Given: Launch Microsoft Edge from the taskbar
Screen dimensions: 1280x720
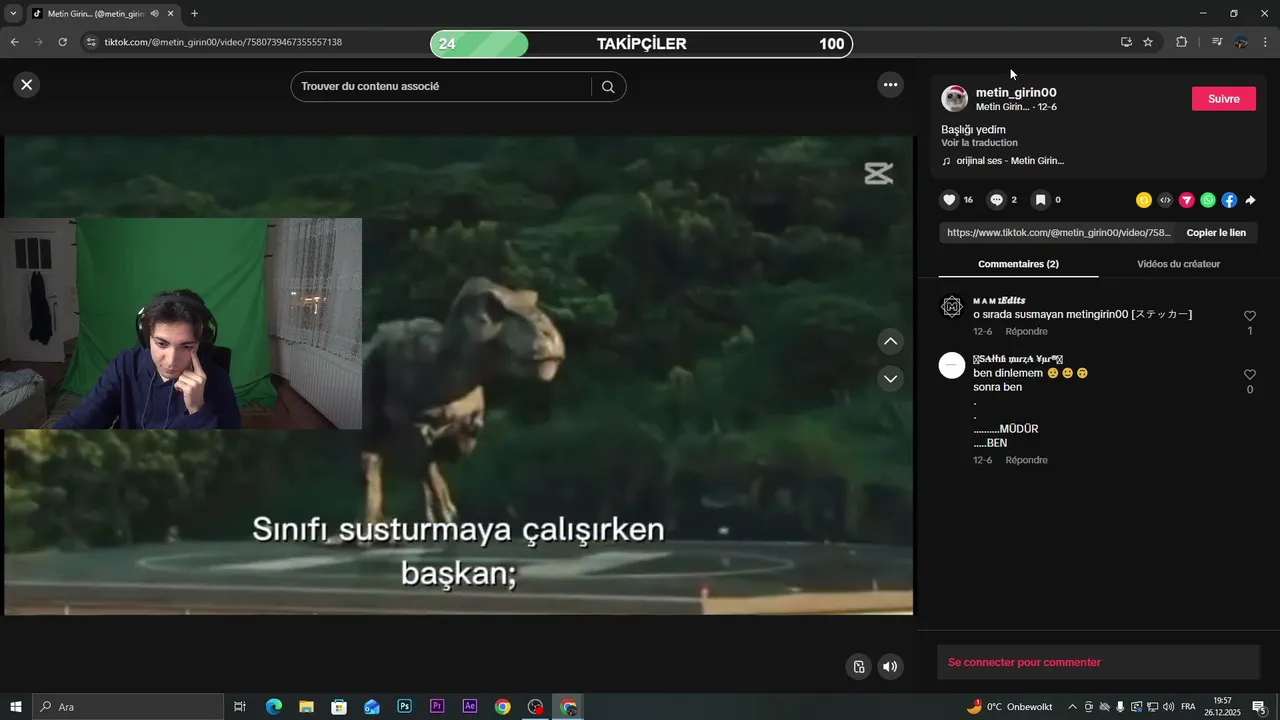Looking at the screenshot, I should 273,707.
